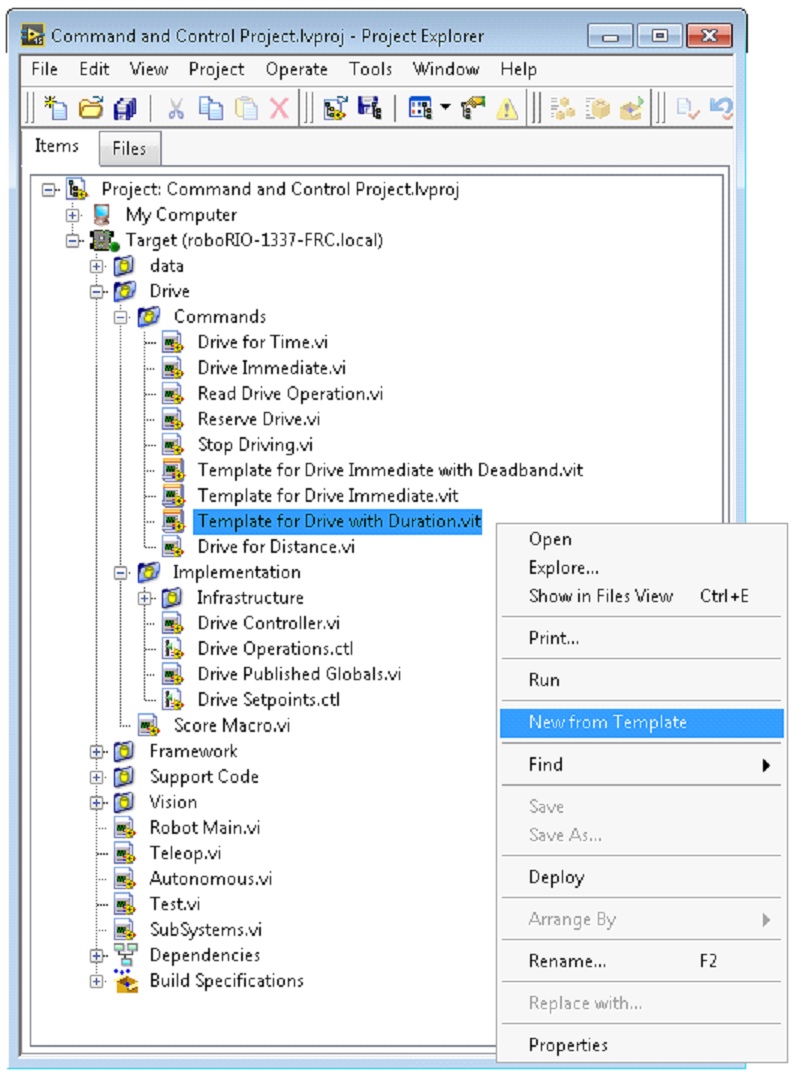Viewport: 800px width, 1086px height.
Task: Click the Build Specifications box icon
Action: 126,981
